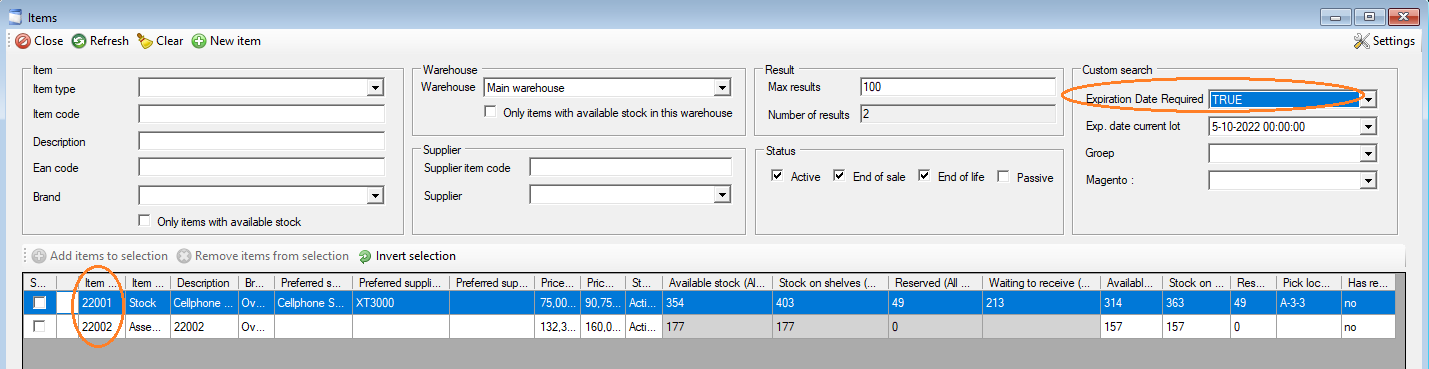
Task: Create a New item
Action: pos(226,41)
